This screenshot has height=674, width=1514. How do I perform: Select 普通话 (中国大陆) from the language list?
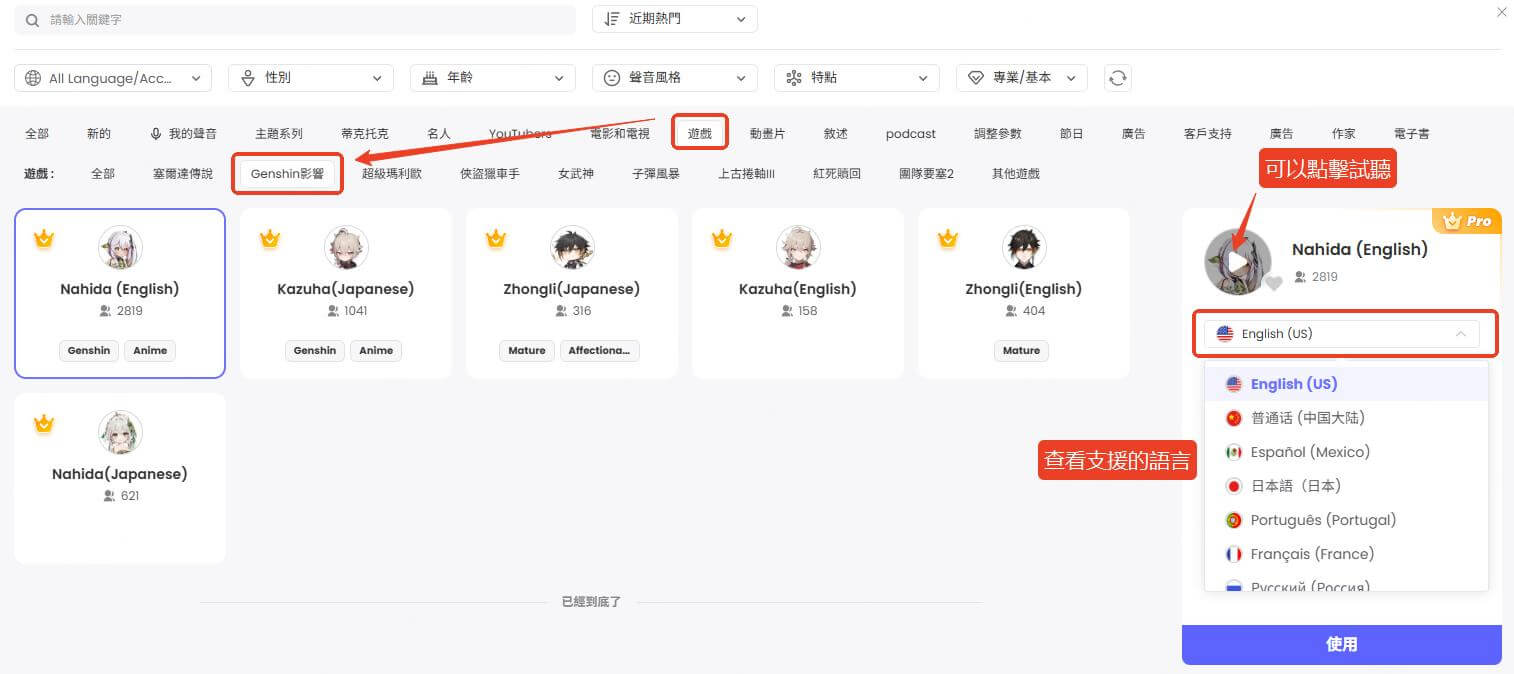pos(1346,418)
